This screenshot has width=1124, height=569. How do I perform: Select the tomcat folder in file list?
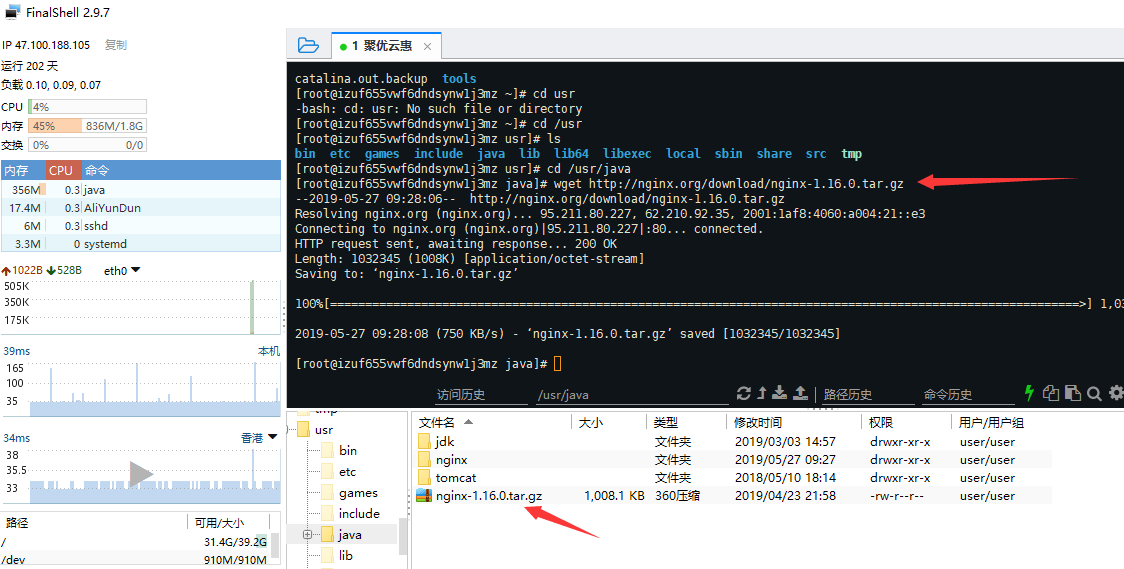(733, 477)
